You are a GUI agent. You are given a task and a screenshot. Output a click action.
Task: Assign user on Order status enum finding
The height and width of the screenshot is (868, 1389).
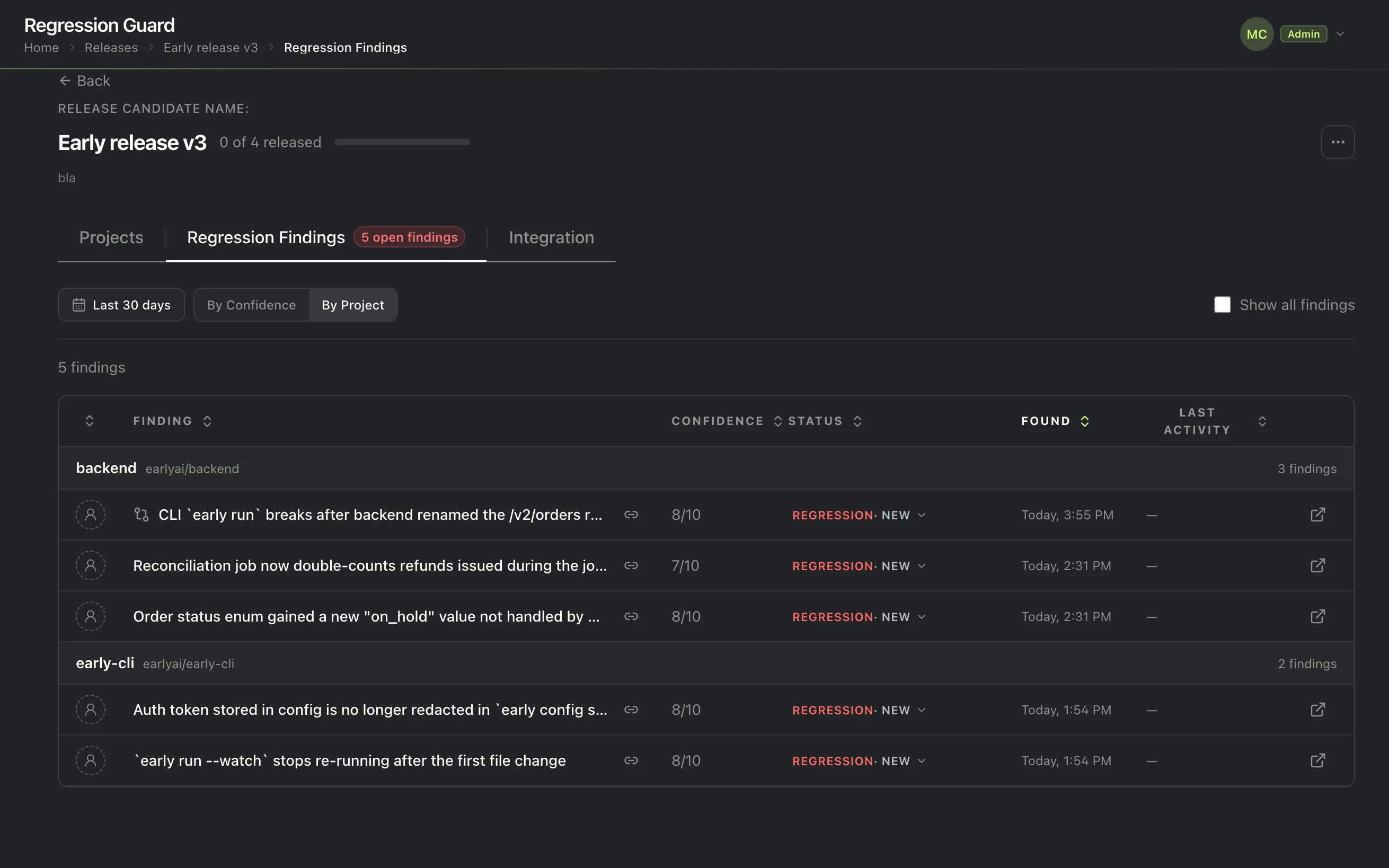pos(91,616)
